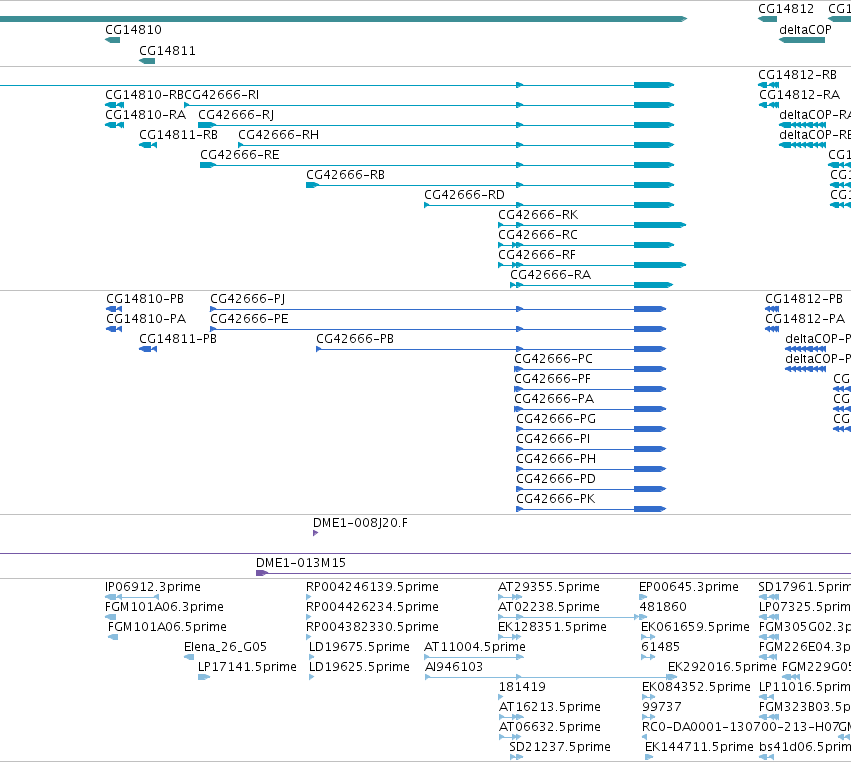The width and height of the screenshot is (851, 762).
Task: Click protein CG14812-PA label
Action: [805, 319]
